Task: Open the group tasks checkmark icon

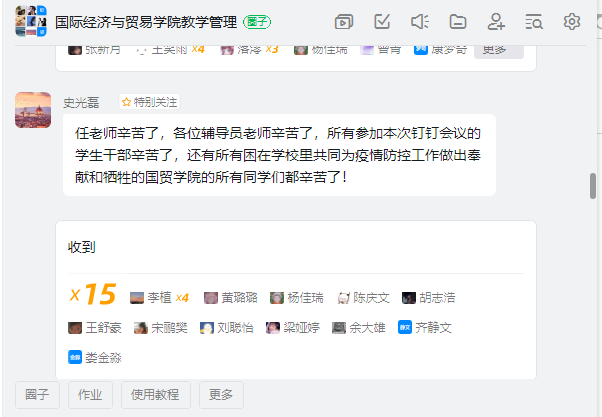Action: 382,22
